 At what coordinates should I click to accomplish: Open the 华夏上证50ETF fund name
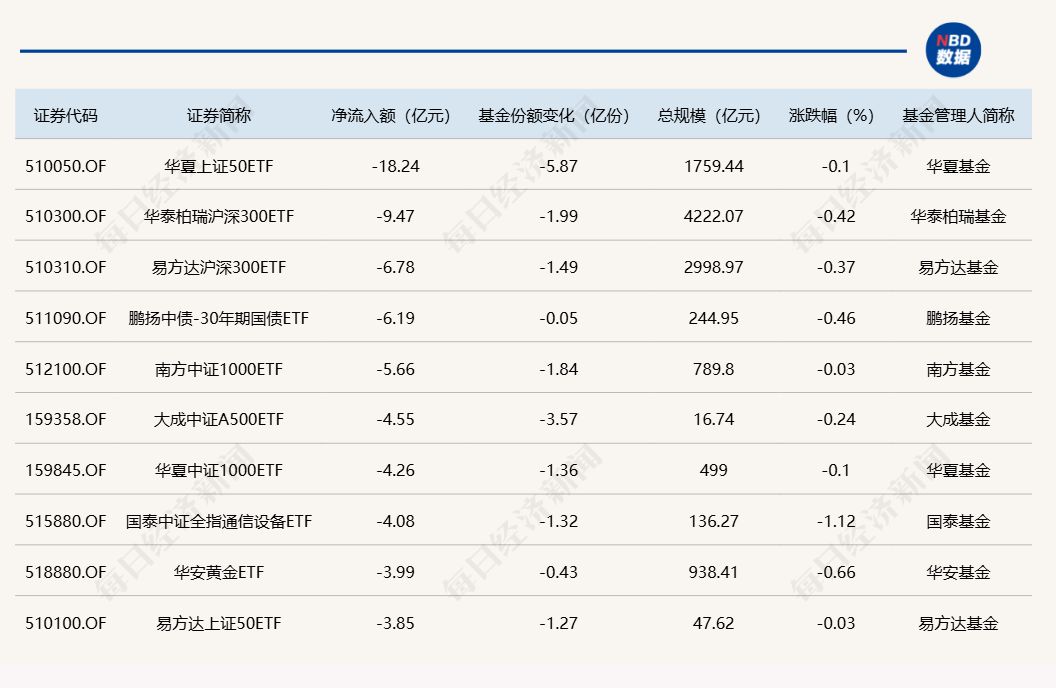click(x=219, y=166)
